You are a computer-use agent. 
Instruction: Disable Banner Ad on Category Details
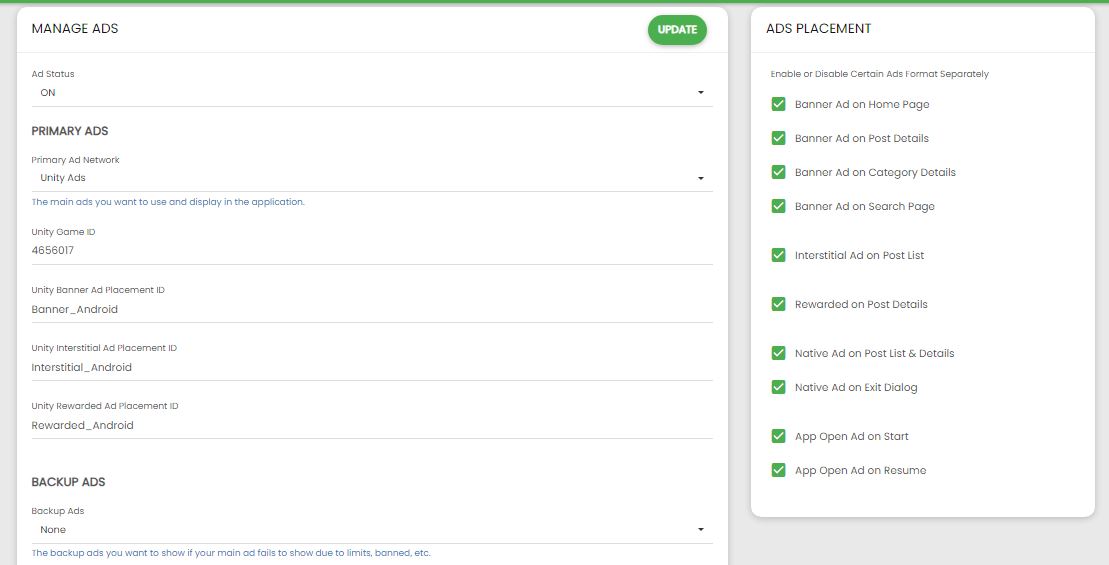click(x=779, y=172)
